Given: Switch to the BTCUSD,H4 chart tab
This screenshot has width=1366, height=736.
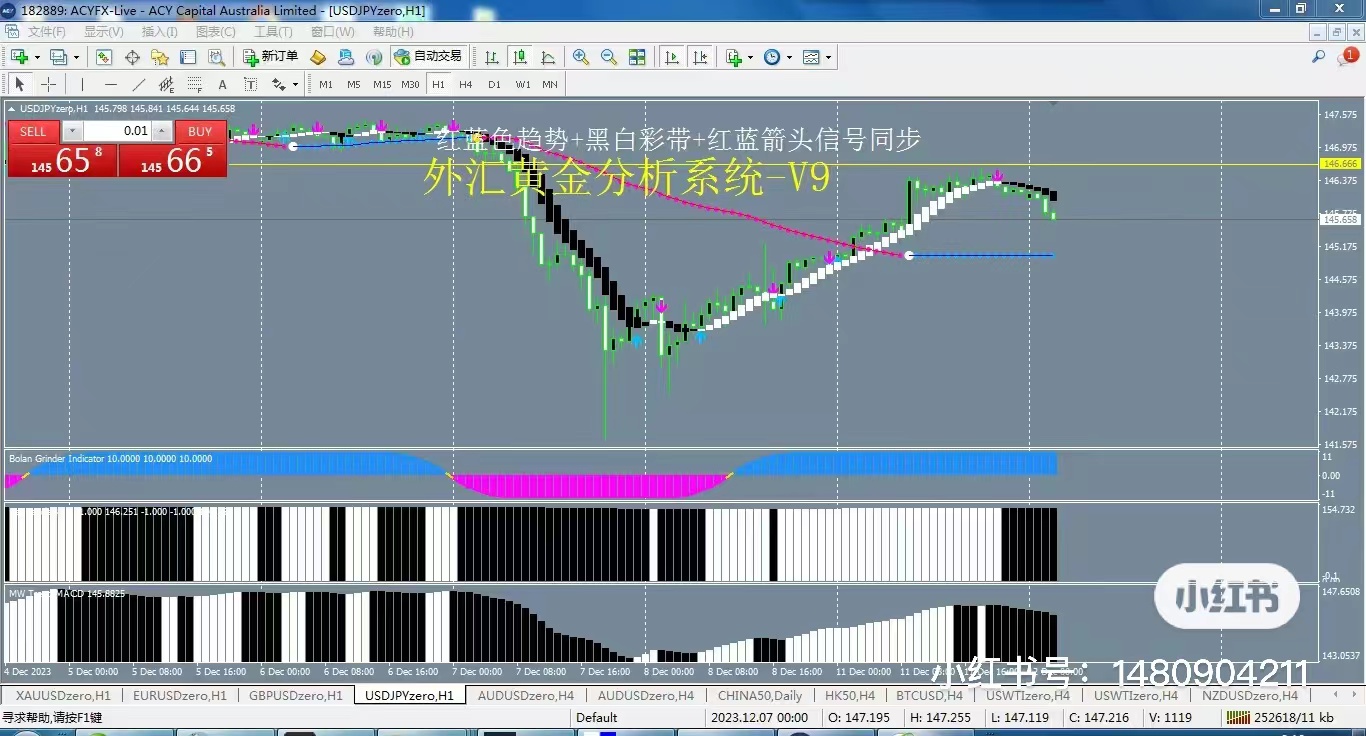Looking at the screenshot, I should [x=929, y=695].
